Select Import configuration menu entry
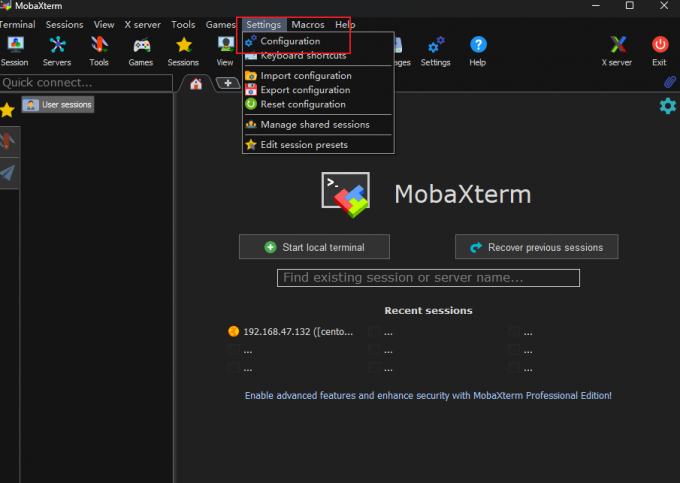The image size is (680, 483). (x=318, y=76)
